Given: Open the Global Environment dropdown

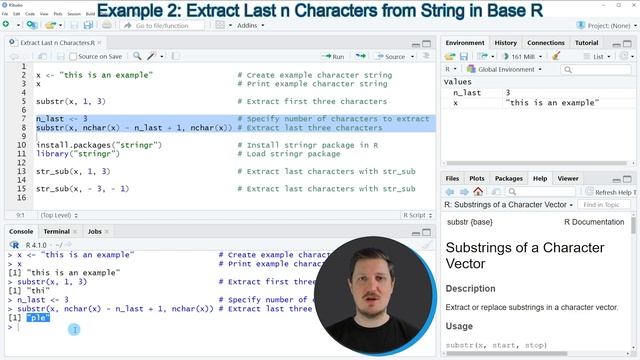Looking at the screenshot, I should pyautogui.click(x=504, y=69).
